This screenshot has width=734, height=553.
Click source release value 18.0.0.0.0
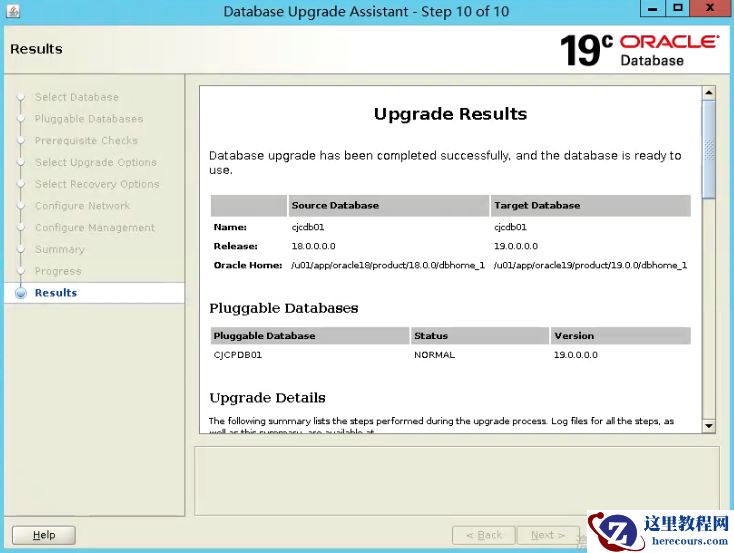(313, 246)
